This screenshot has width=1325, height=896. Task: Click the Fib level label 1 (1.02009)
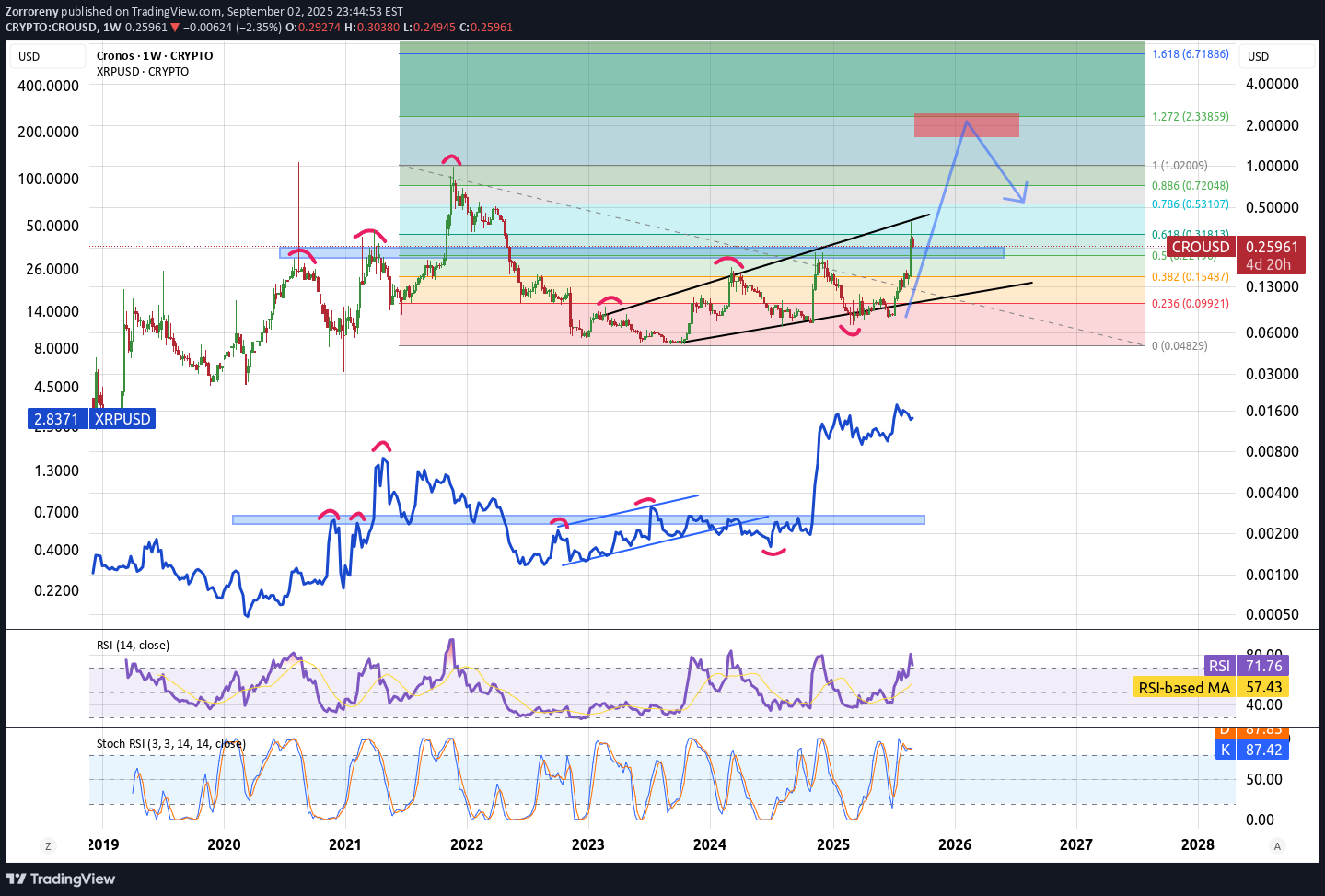coord(1180,166)
